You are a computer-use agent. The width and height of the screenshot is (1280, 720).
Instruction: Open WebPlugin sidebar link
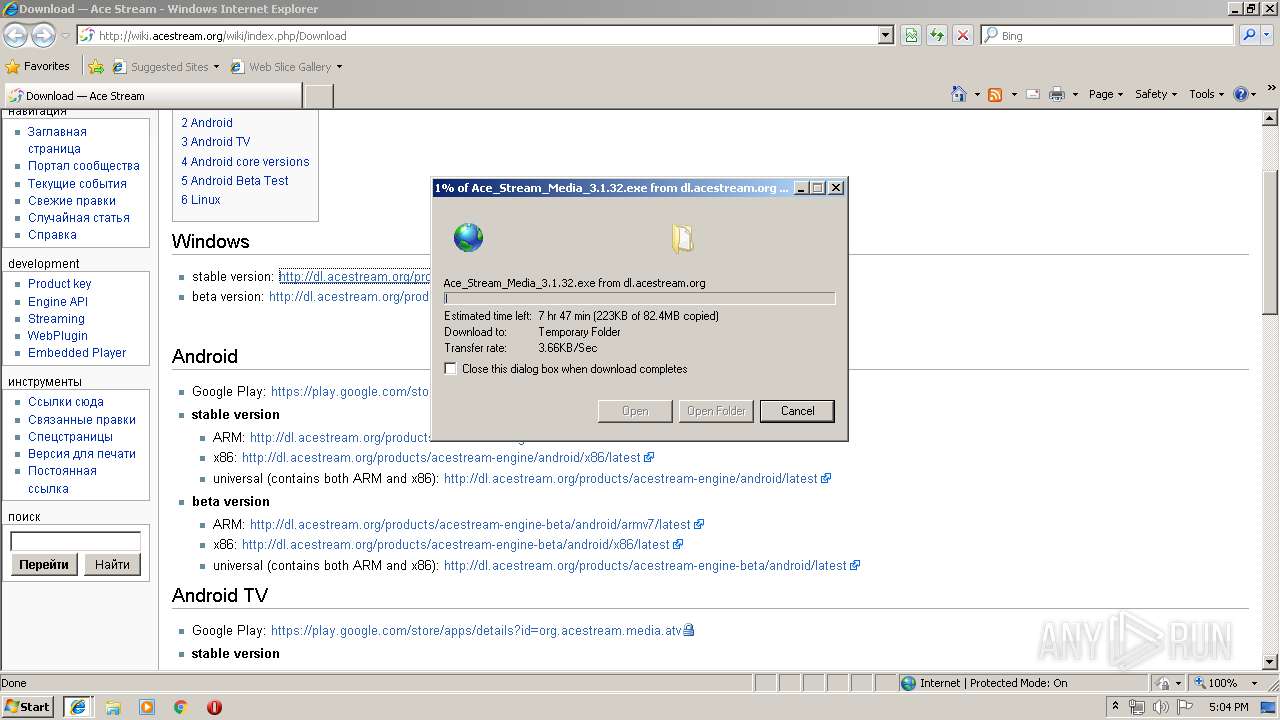coord(58,336)
